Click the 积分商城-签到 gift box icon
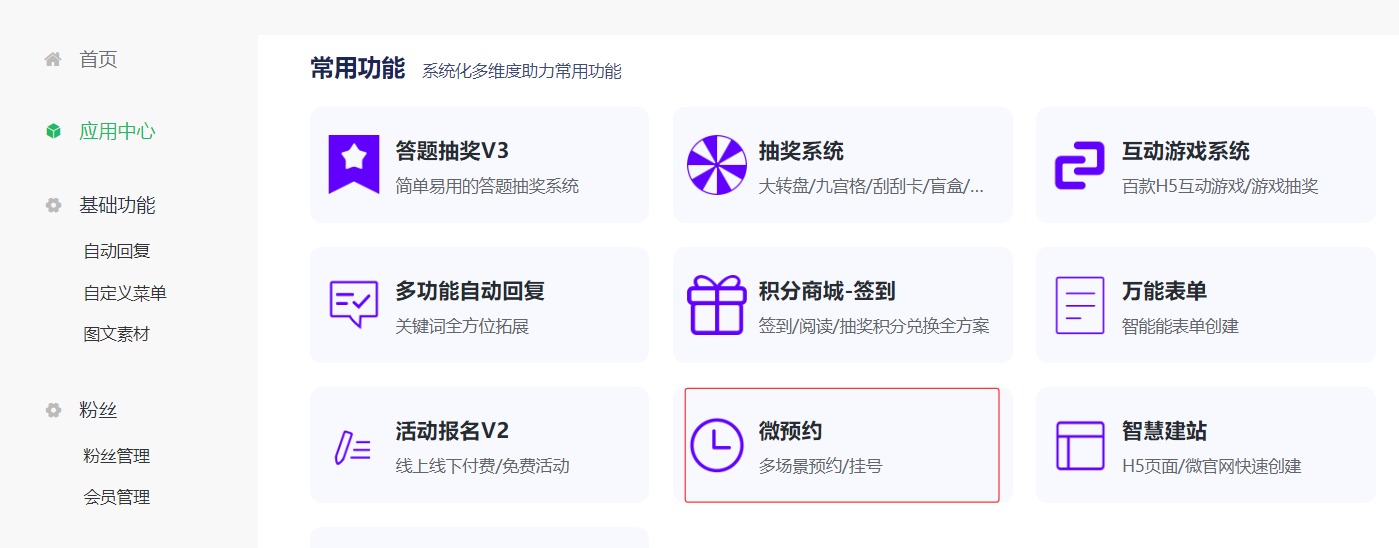 [717, 305]
